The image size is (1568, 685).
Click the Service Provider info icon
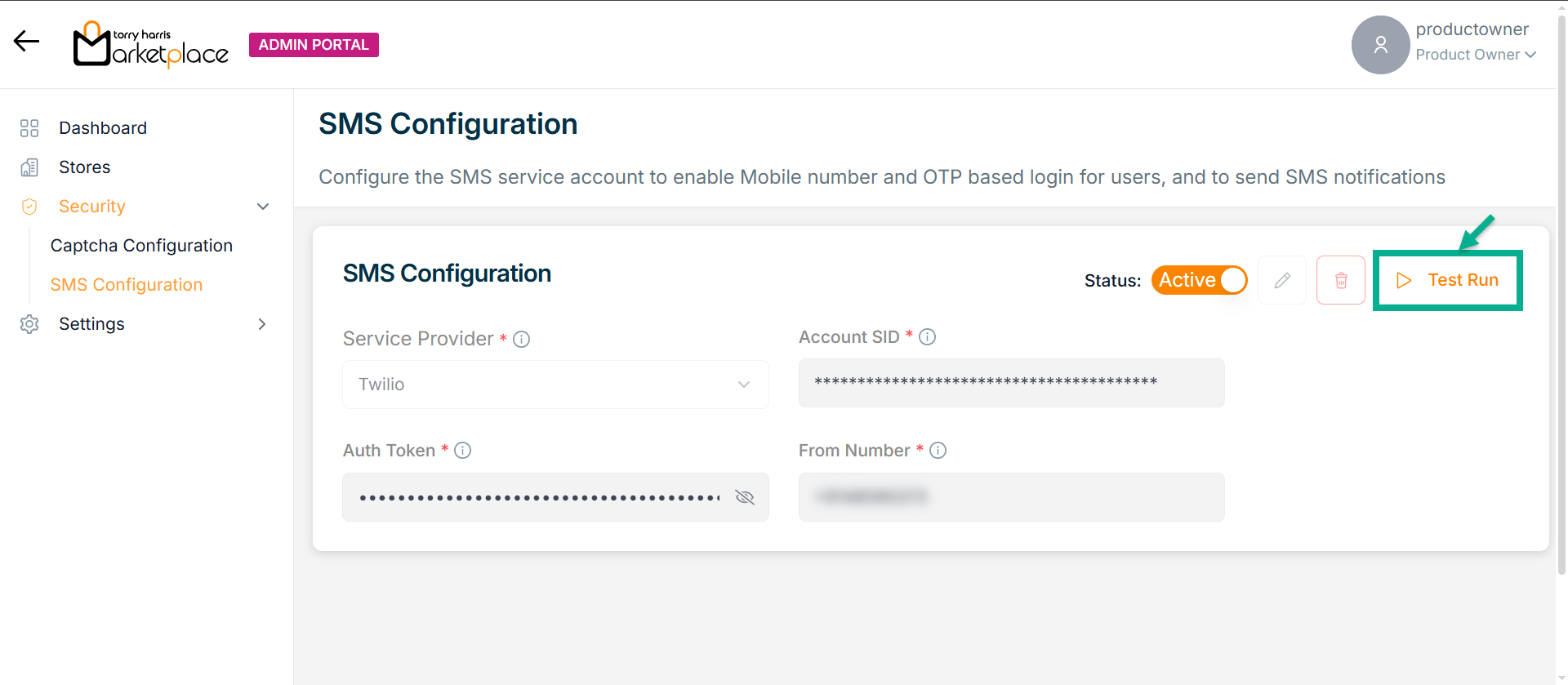pyautogui.click(x=522, y=339)
